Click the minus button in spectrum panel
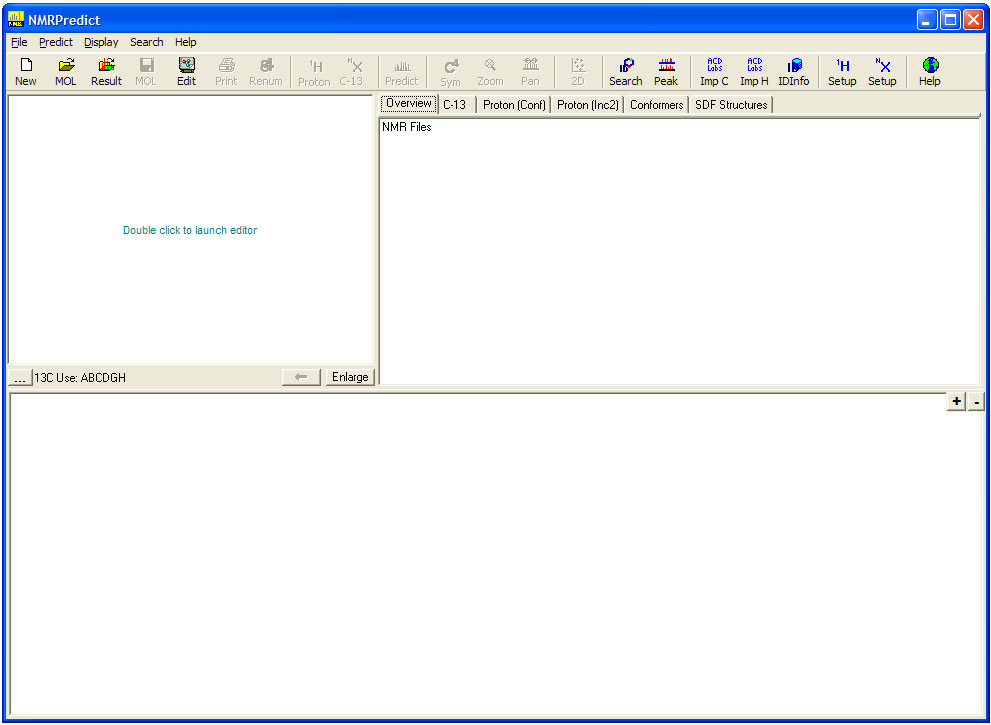Image resolution: width=991 pixels, height=725 pixels. pyautogui.click(x=976, y=401)
